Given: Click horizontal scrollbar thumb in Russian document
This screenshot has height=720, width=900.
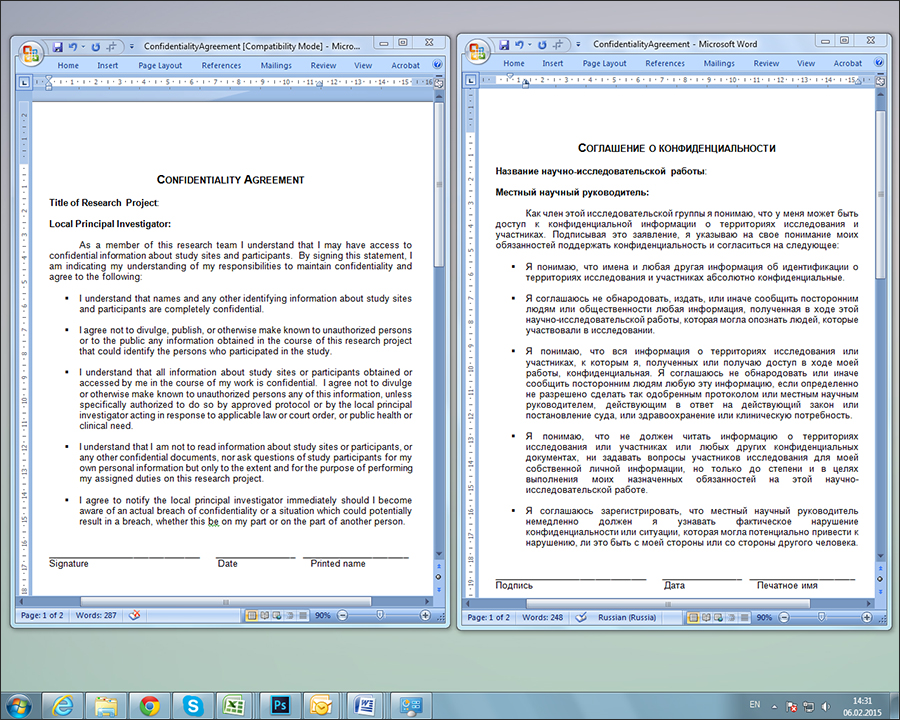Looking at the screenshot, I should [x=668, y=604].
